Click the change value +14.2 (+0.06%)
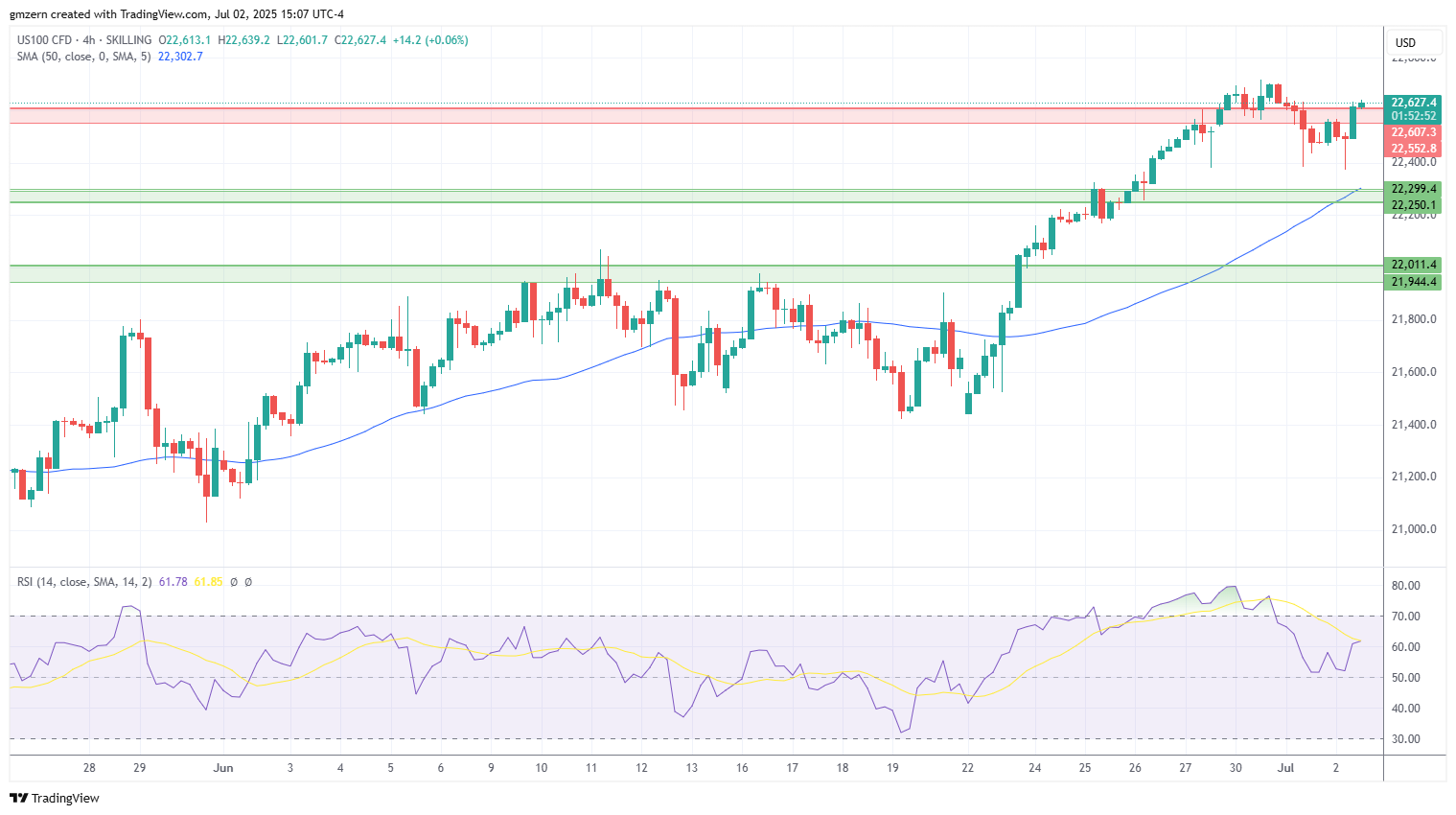The image size is (1456, 815). click(x=430, y=40)
